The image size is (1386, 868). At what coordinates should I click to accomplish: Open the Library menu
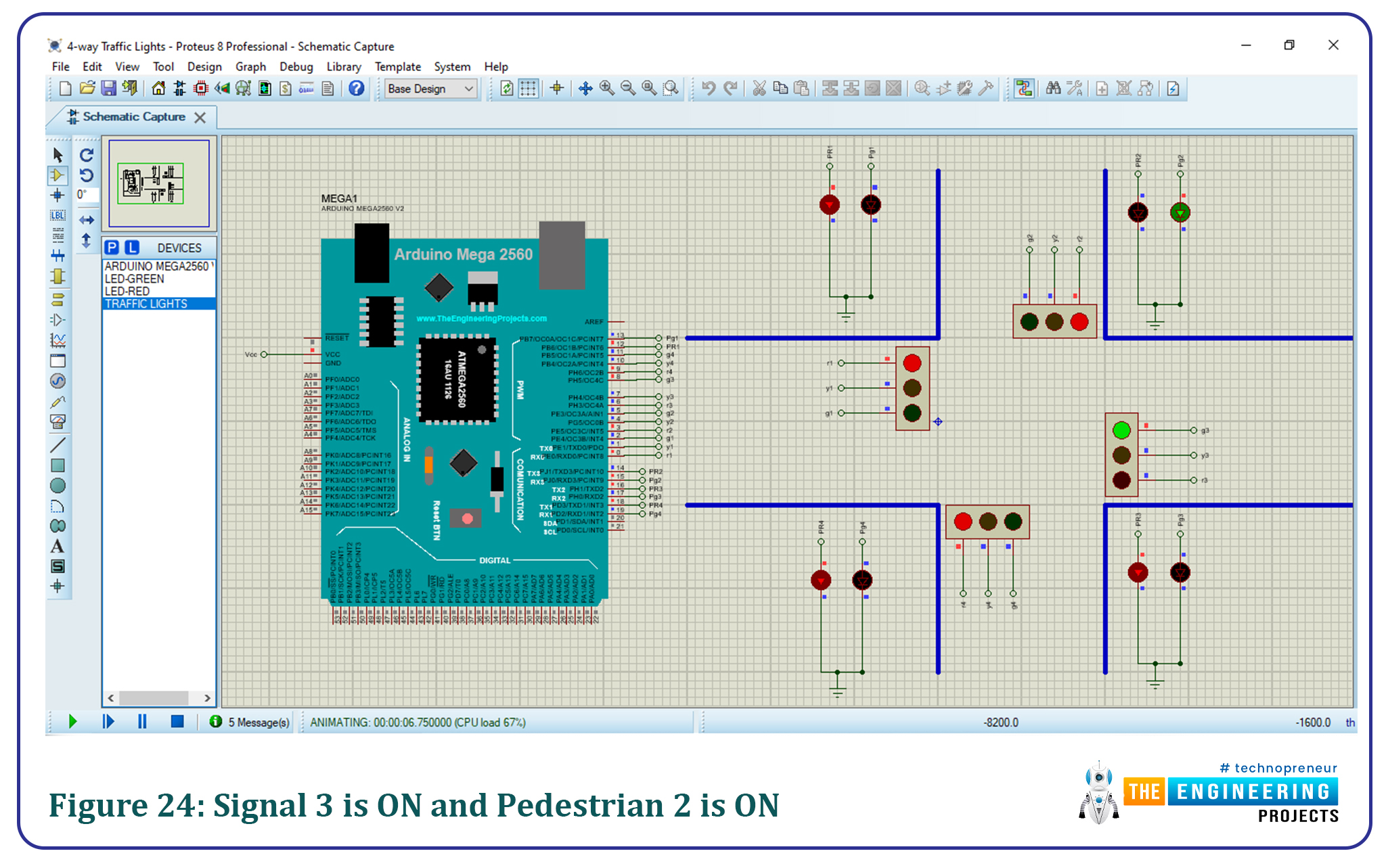pyautogui.click(x=344, y=66)
